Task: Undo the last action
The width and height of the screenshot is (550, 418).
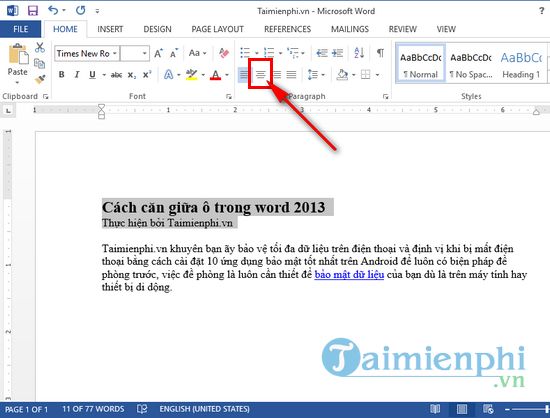Action: [53, 11]
